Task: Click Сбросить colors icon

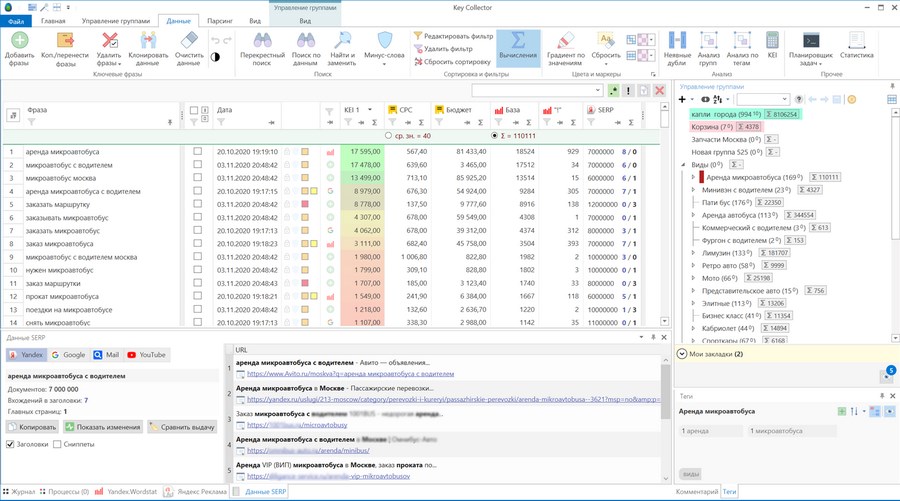Action: [606, 40]
